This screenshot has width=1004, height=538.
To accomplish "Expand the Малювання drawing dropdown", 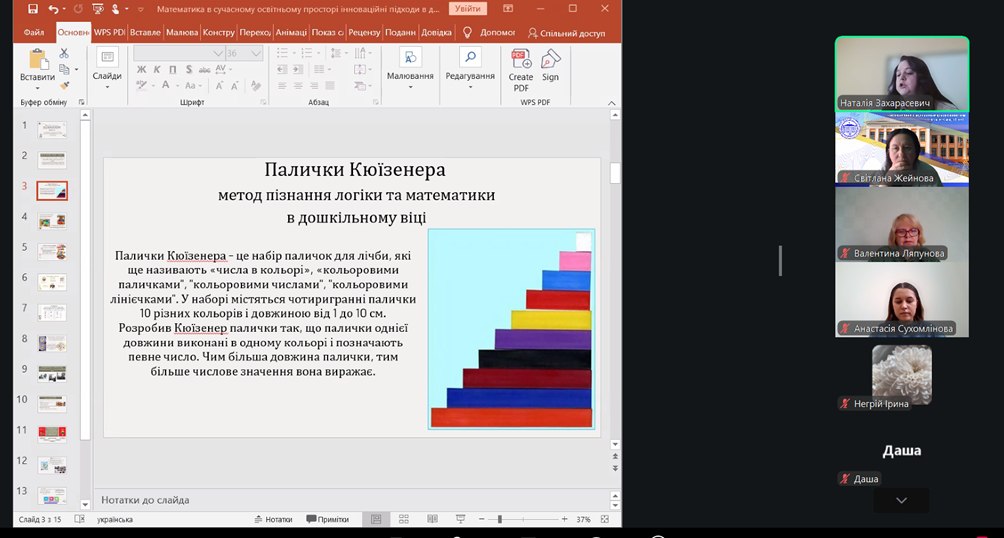I will pyautogui.click(x=410, y=82).
